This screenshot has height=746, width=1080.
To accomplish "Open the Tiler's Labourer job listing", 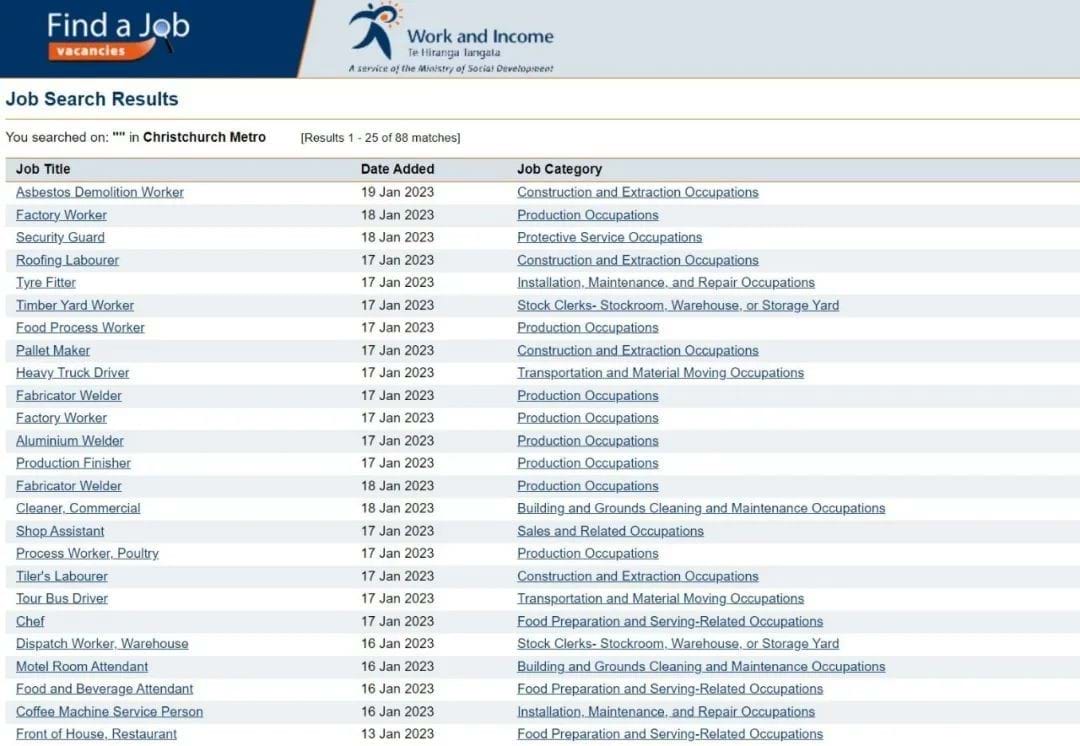I will (62, 576).
